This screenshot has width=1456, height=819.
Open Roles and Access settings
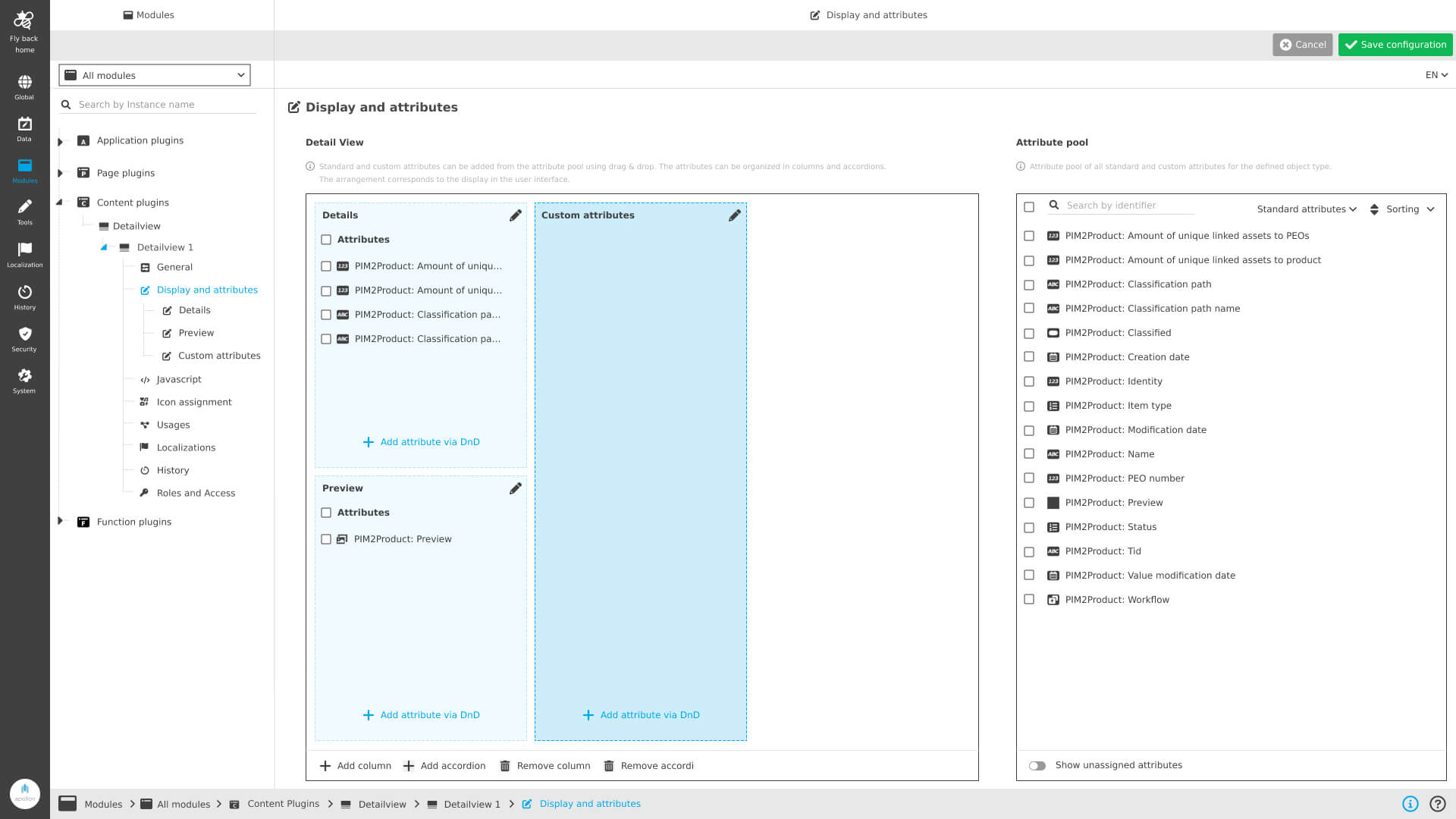195,493
